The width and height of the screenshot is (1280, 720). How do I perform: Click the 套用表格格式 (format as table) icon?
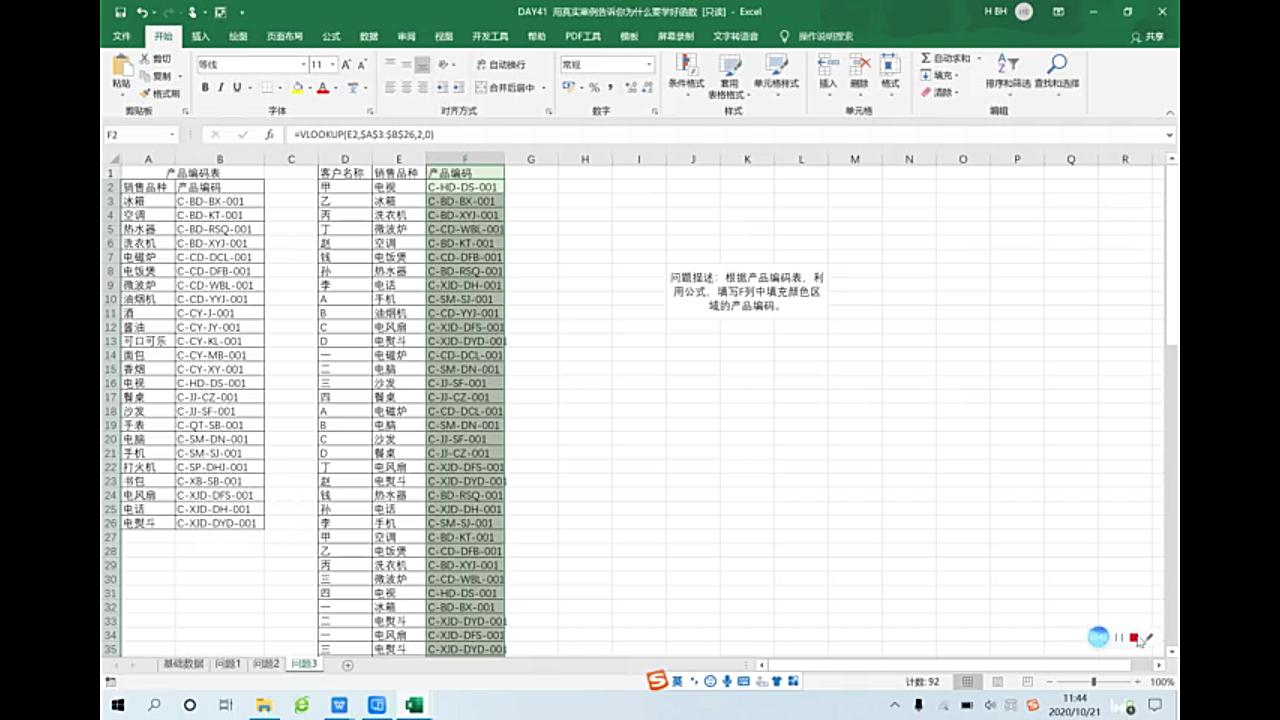[x=731, y=72]
